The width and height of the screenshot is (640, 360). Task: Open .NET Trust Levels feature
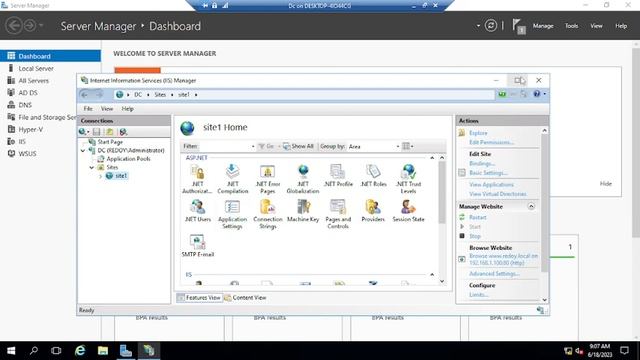coord(408,178)
